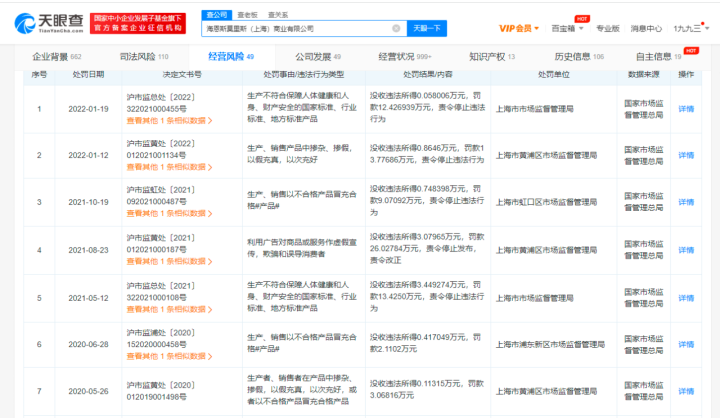Click the Tianyancha logo

49,23
